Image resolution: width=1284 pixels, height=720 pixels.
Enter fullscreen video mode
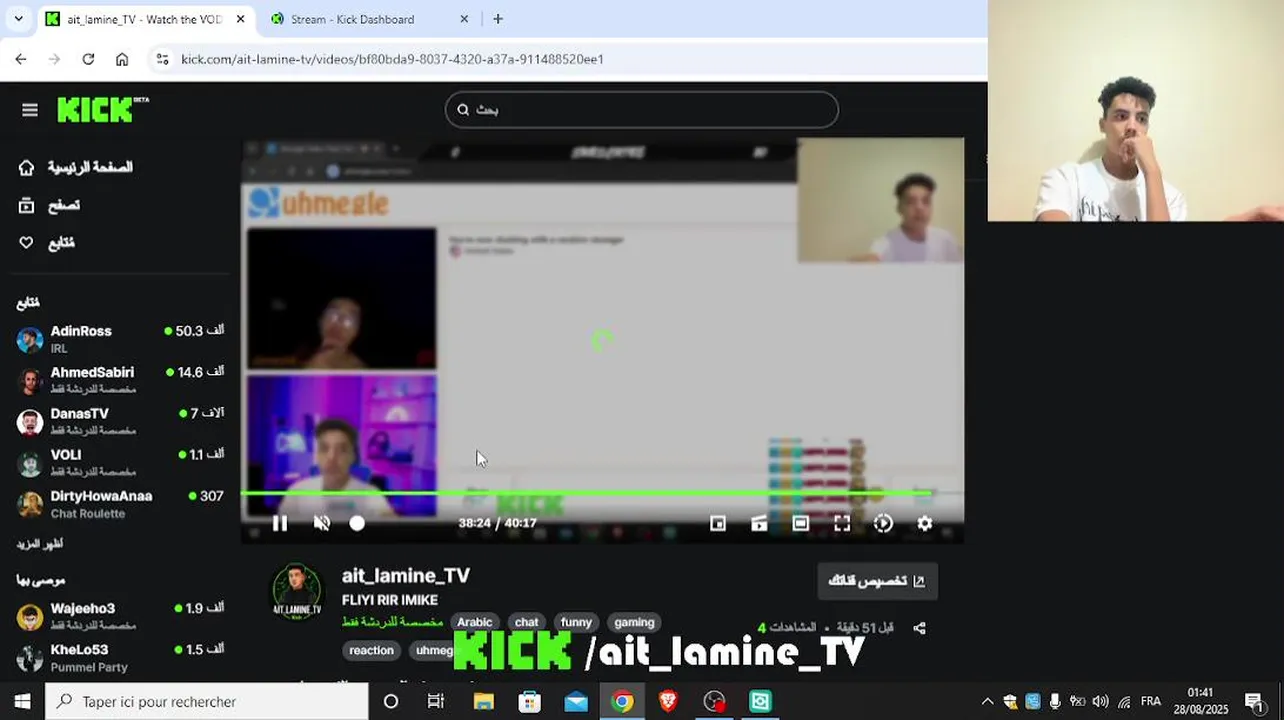842,523
